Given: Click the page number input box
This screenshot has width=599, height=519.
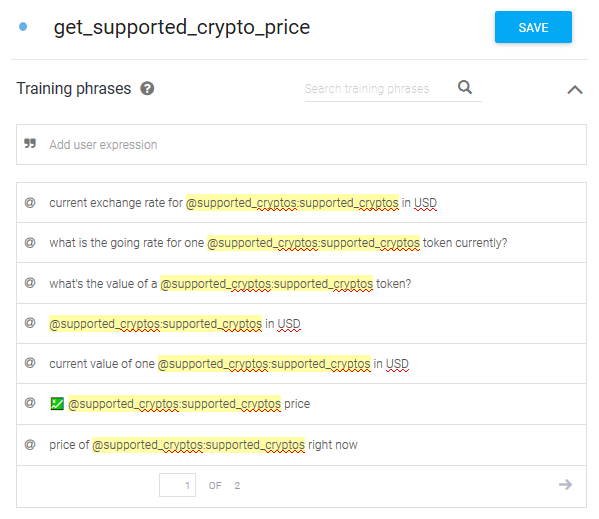Looking at the screenshot, I should click(x=178, y=485).
